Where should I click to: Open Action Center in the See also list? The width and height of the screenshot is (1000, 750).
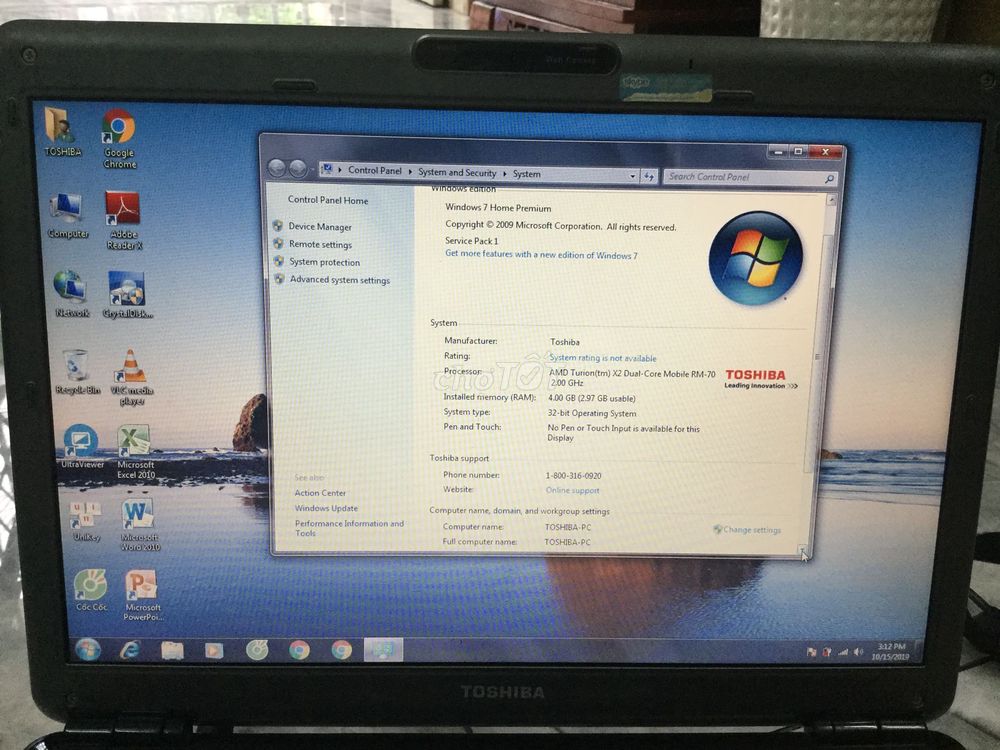click(x=320, y=493)
